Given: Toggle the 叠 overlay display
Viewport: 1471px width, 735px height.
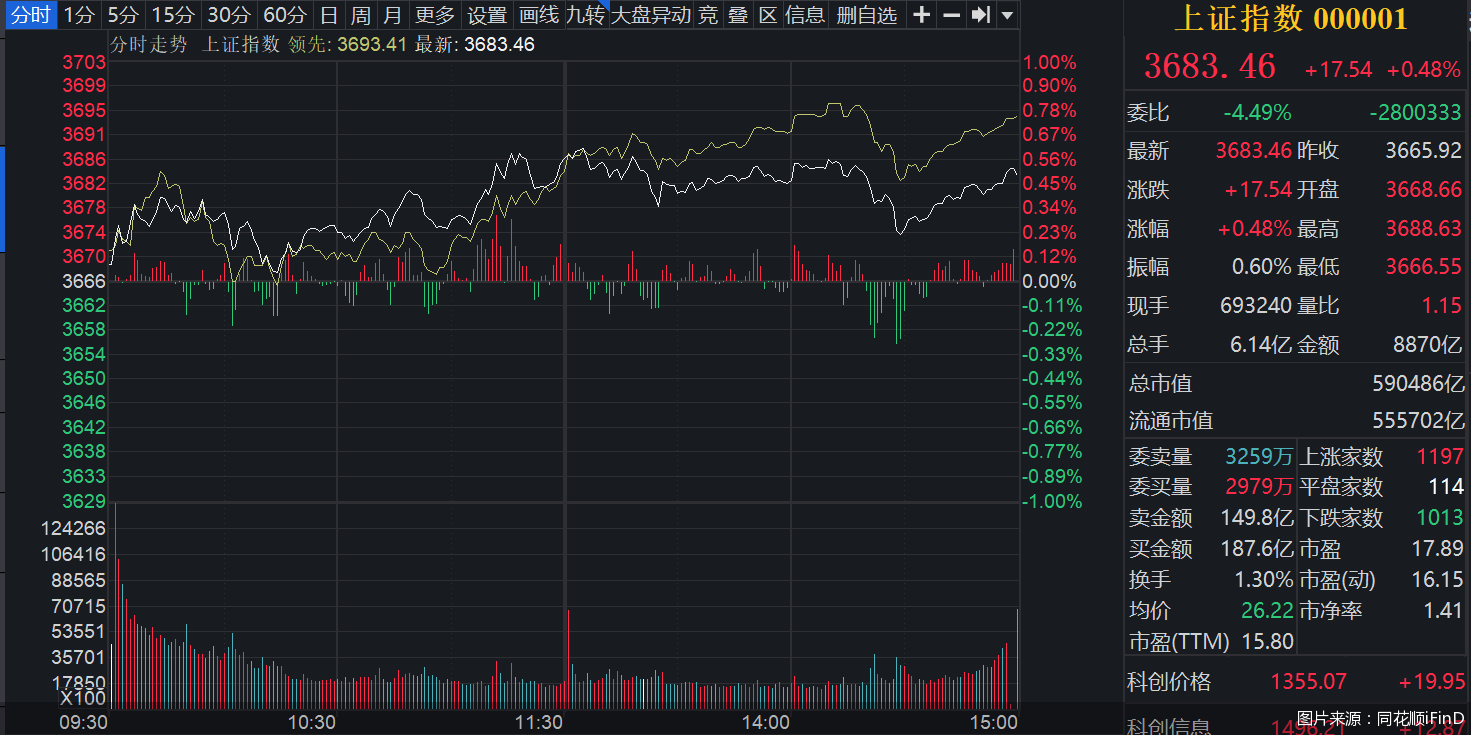Looking at the screenshot, I should click(x=737, y=15).
